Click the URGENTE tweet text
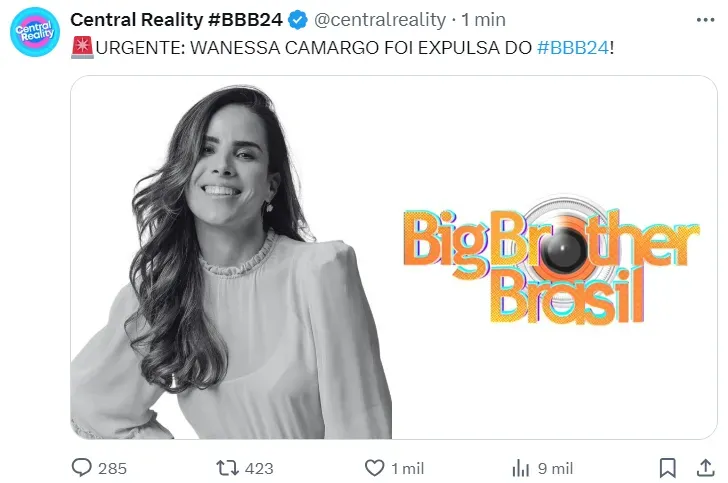Viewport: 728px width, 483px height. 343,47
